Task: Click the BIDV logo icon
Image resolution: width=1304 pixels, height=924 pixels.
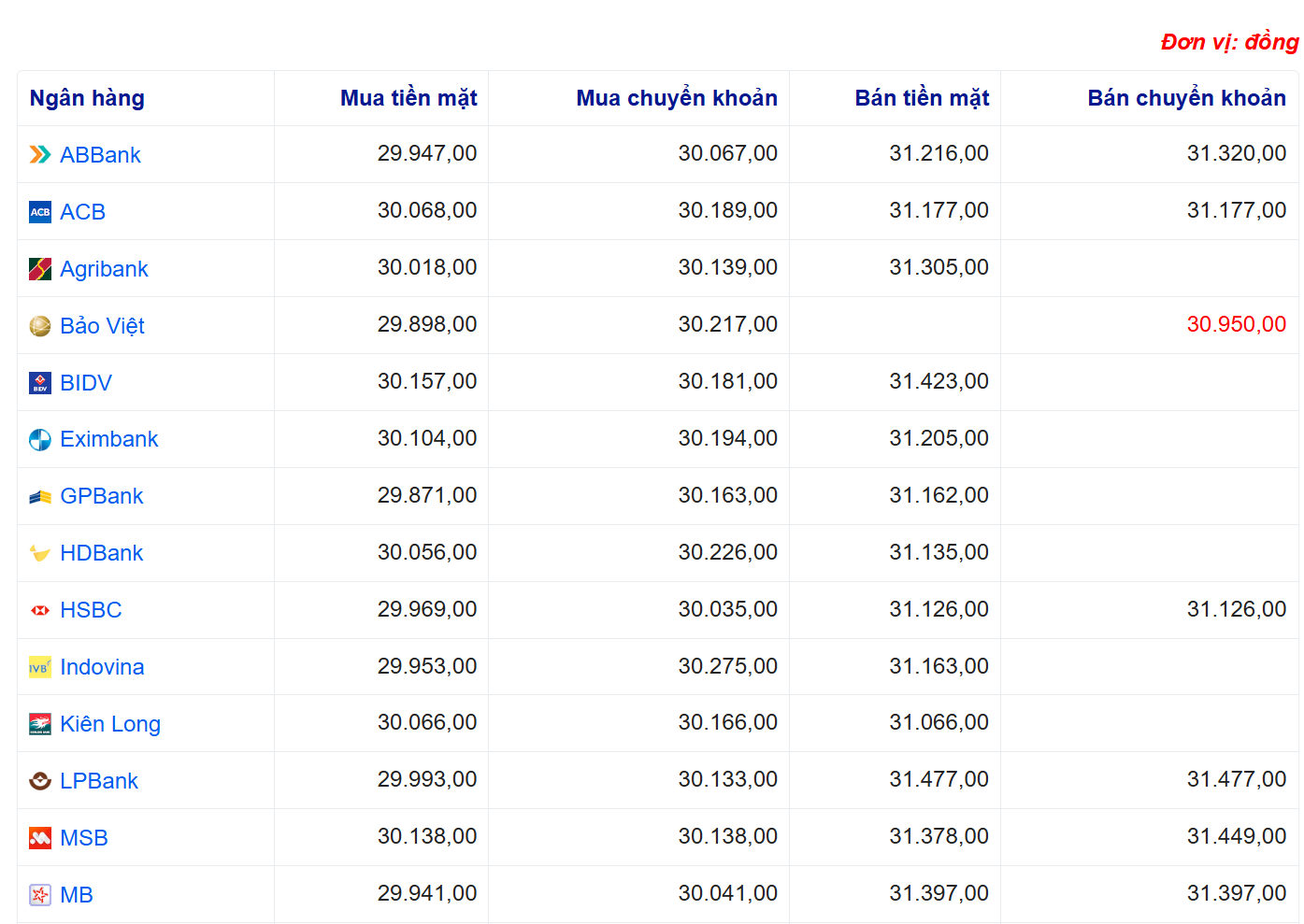Action: [x=39, y=383]
